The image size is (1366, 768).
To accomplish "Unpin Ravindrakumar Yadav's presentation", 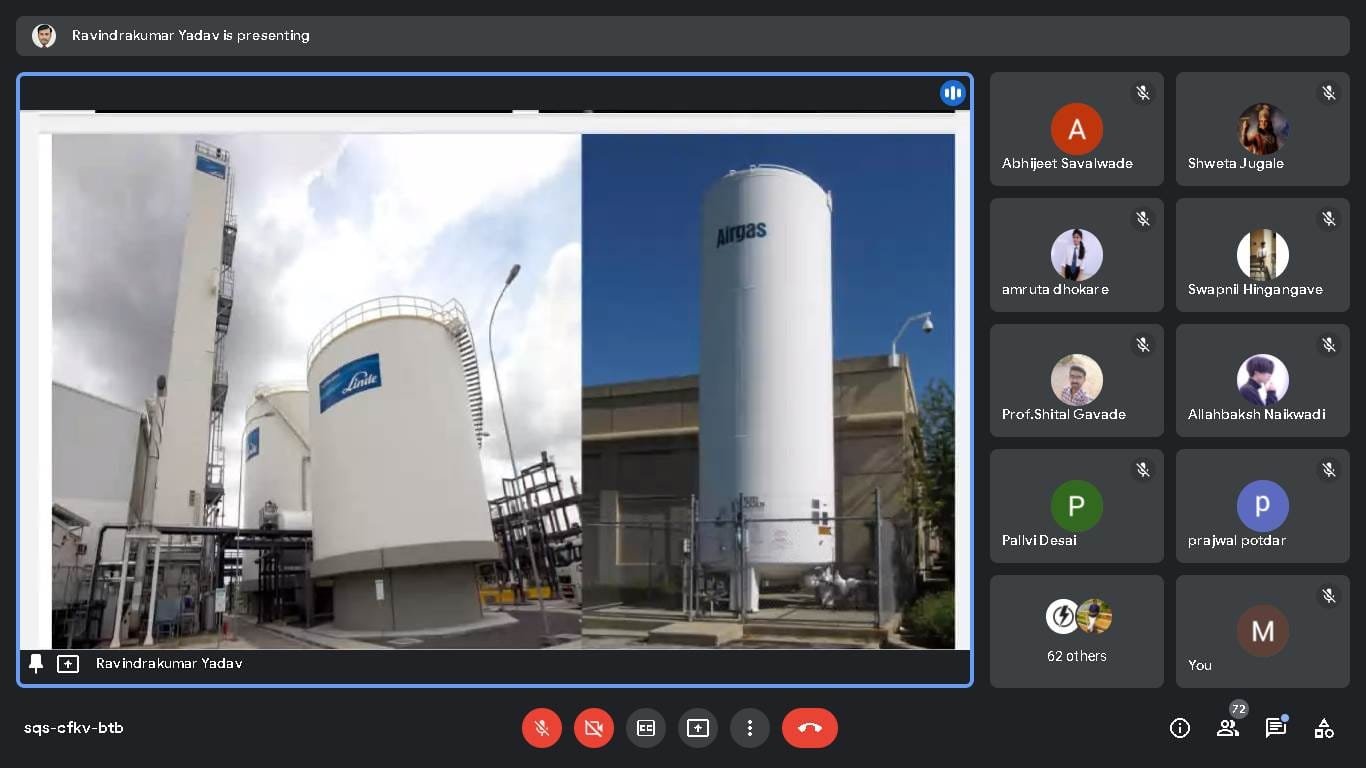I will (x=36, y=664).
